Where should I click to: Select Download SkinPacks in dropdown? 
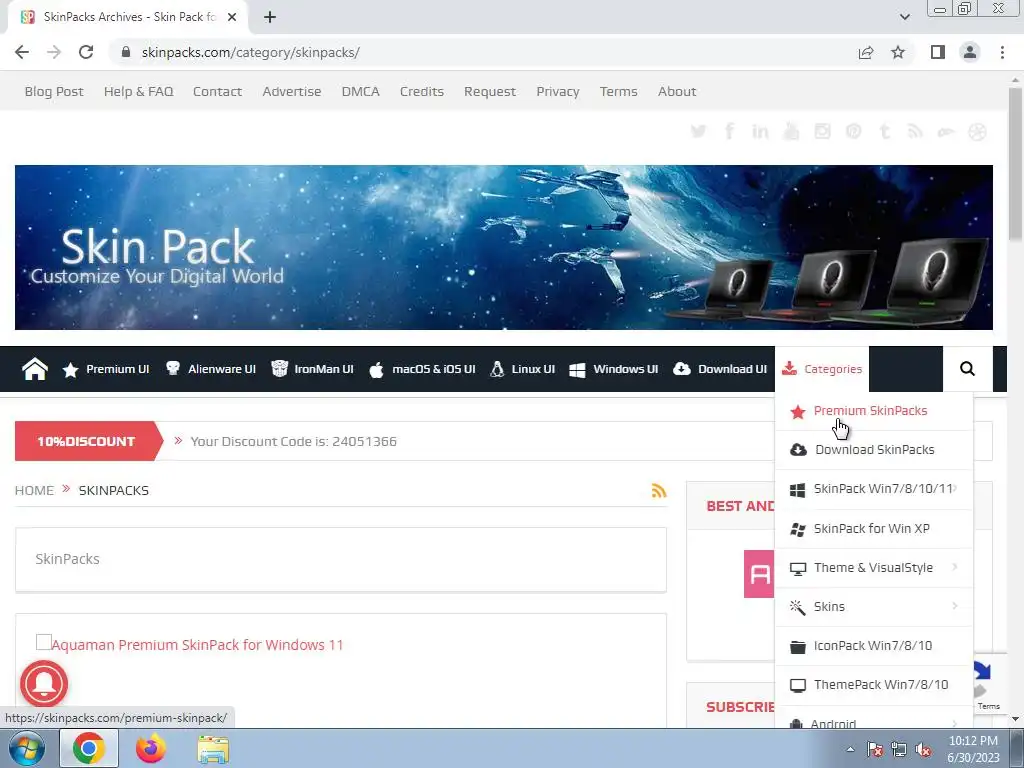tap(874, 450)
